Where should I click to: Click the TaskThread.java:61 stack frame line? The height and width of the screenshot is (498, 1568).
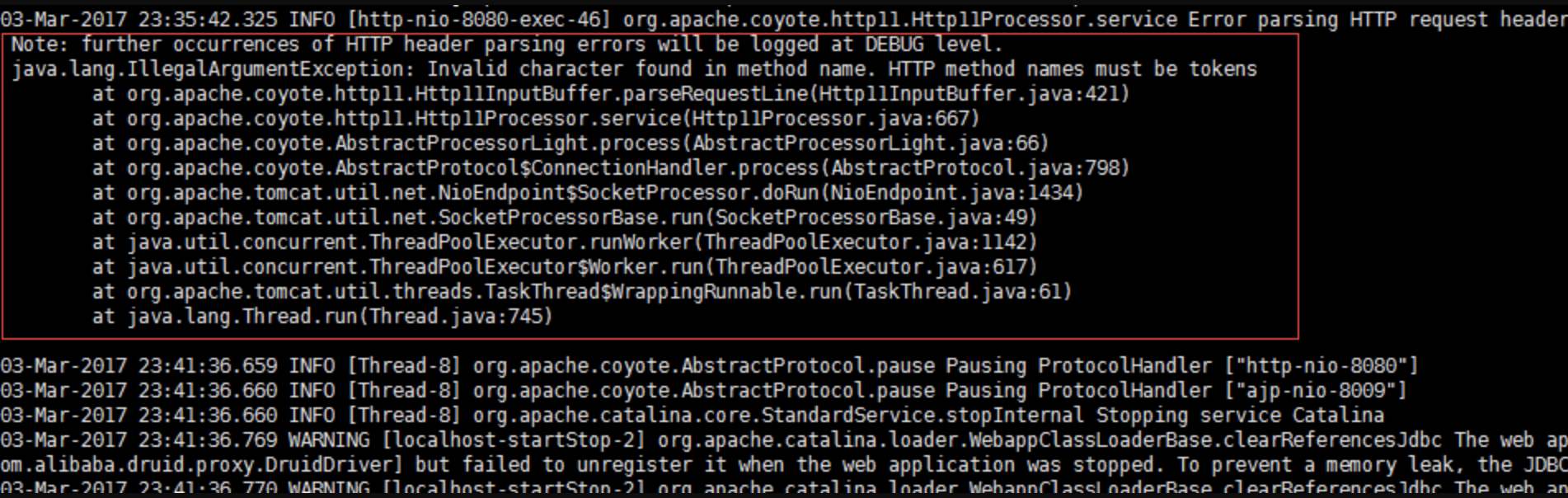pyautogui.click(x=581, y=292)
